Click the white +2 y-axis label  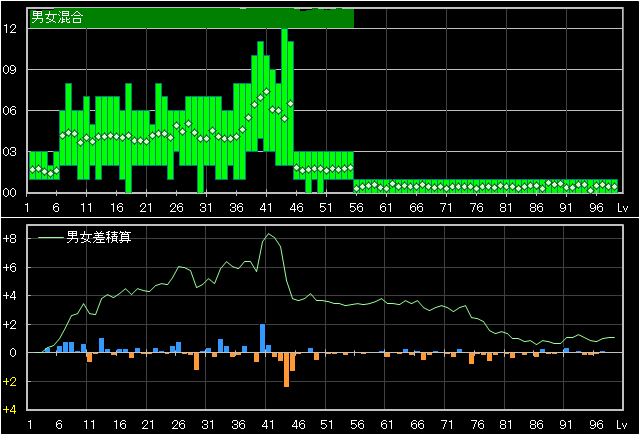[x=10, y=324]
